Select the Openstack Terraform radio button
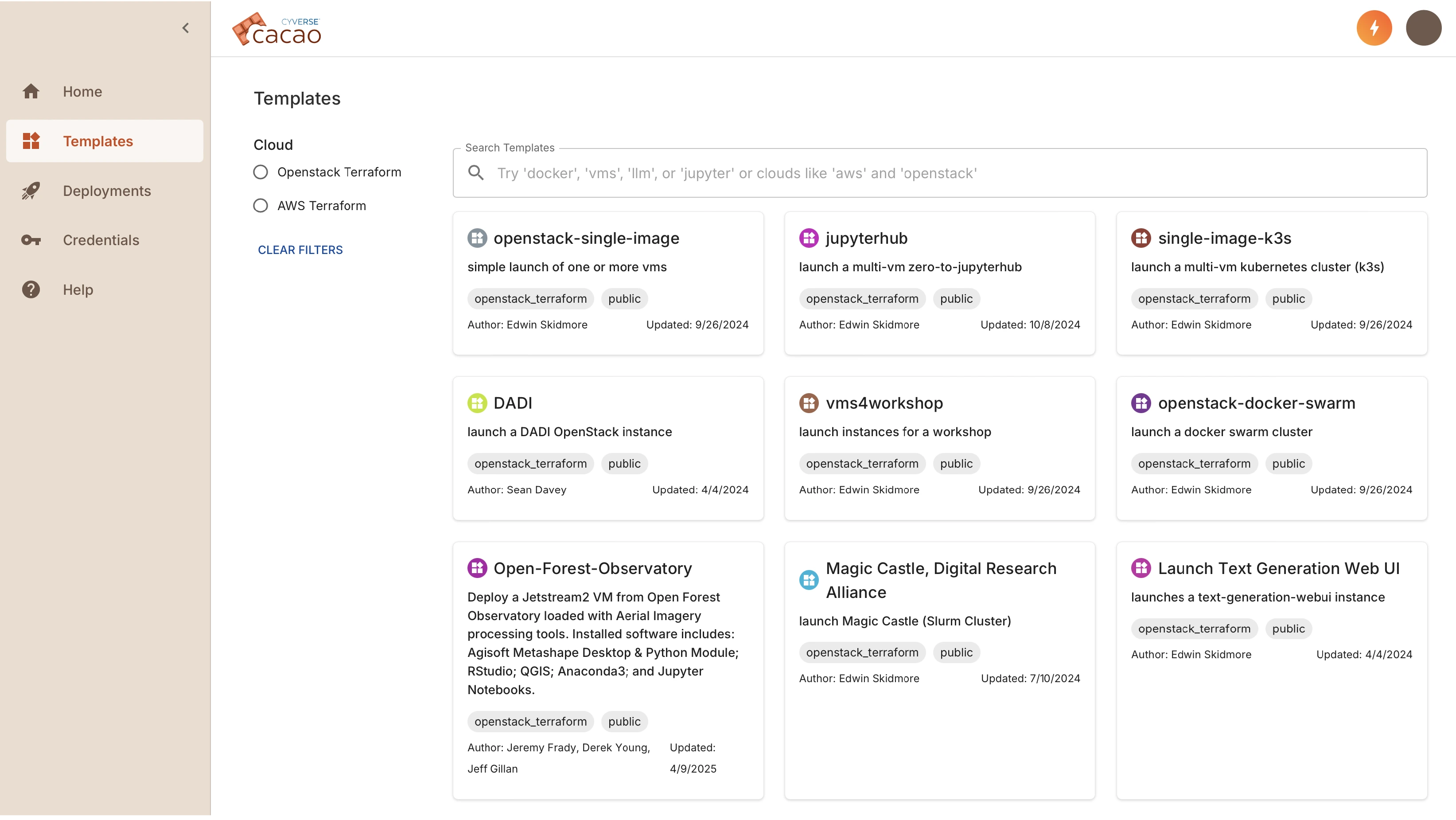The image size is (1456, 820). click(x=260, y=172)
